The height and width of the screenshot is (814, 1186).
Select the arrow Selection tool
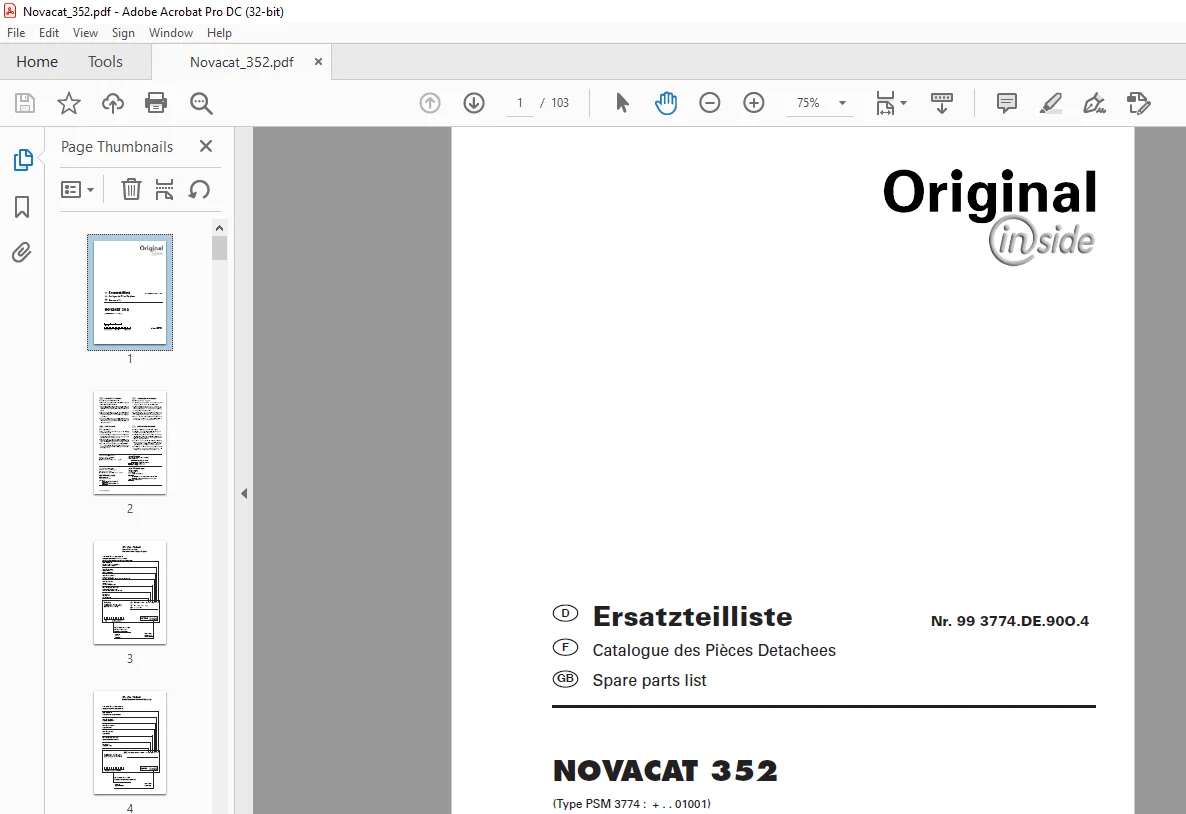[x=622, y=103]
